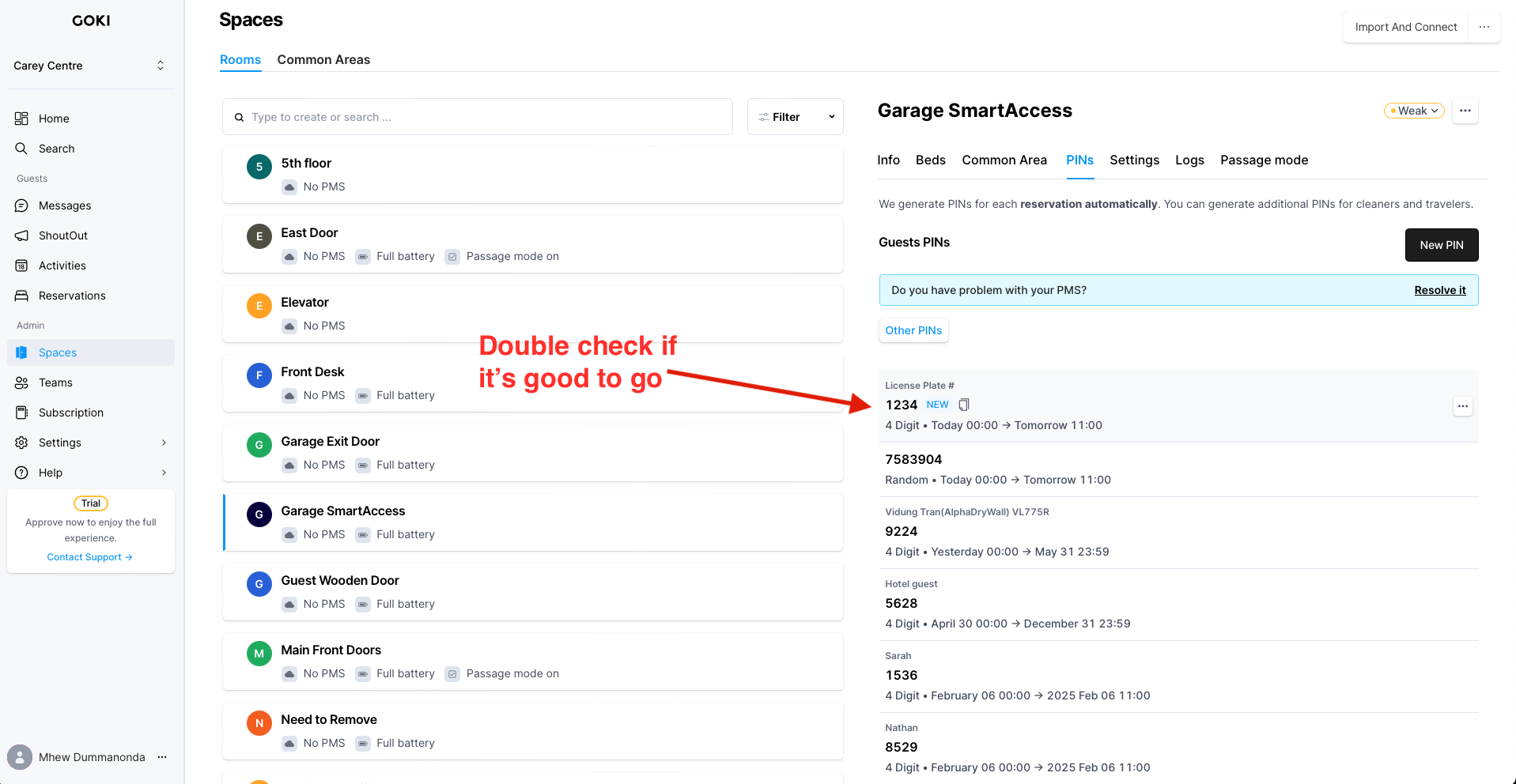Select Hotel guest PIN 5628
This screenshot has height=784, width=1516.
click(1178, 605)
